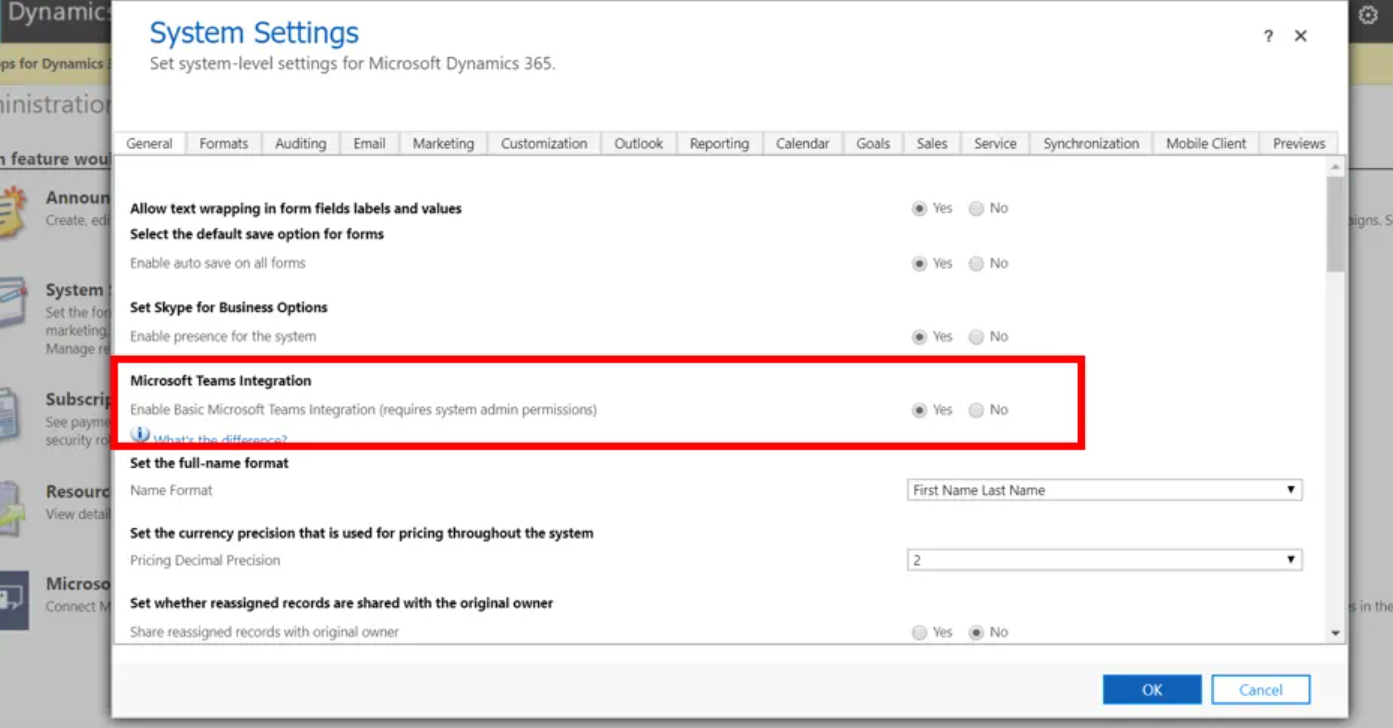Click the Enable auto save on all forms label
1393x728 pixels.
pos(218,264)
